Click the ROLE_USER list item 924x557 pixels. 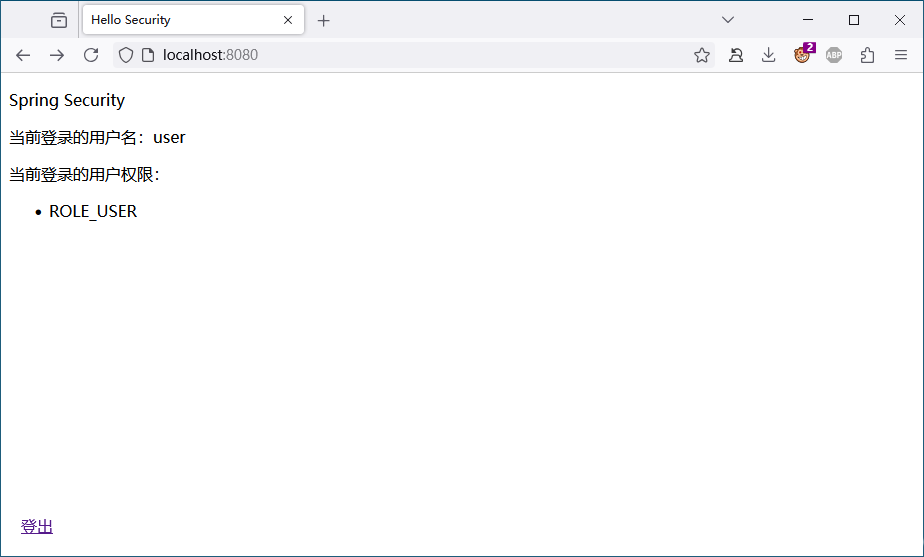[x=93, y=212]
